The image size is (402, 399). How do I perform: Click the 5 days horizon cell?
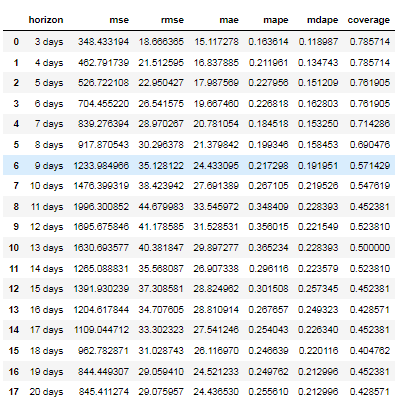point(49,83)
